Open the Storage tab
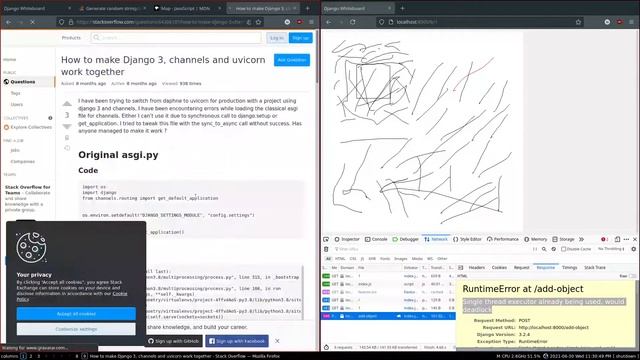640x360 pixels. click(x=563, y=239)
